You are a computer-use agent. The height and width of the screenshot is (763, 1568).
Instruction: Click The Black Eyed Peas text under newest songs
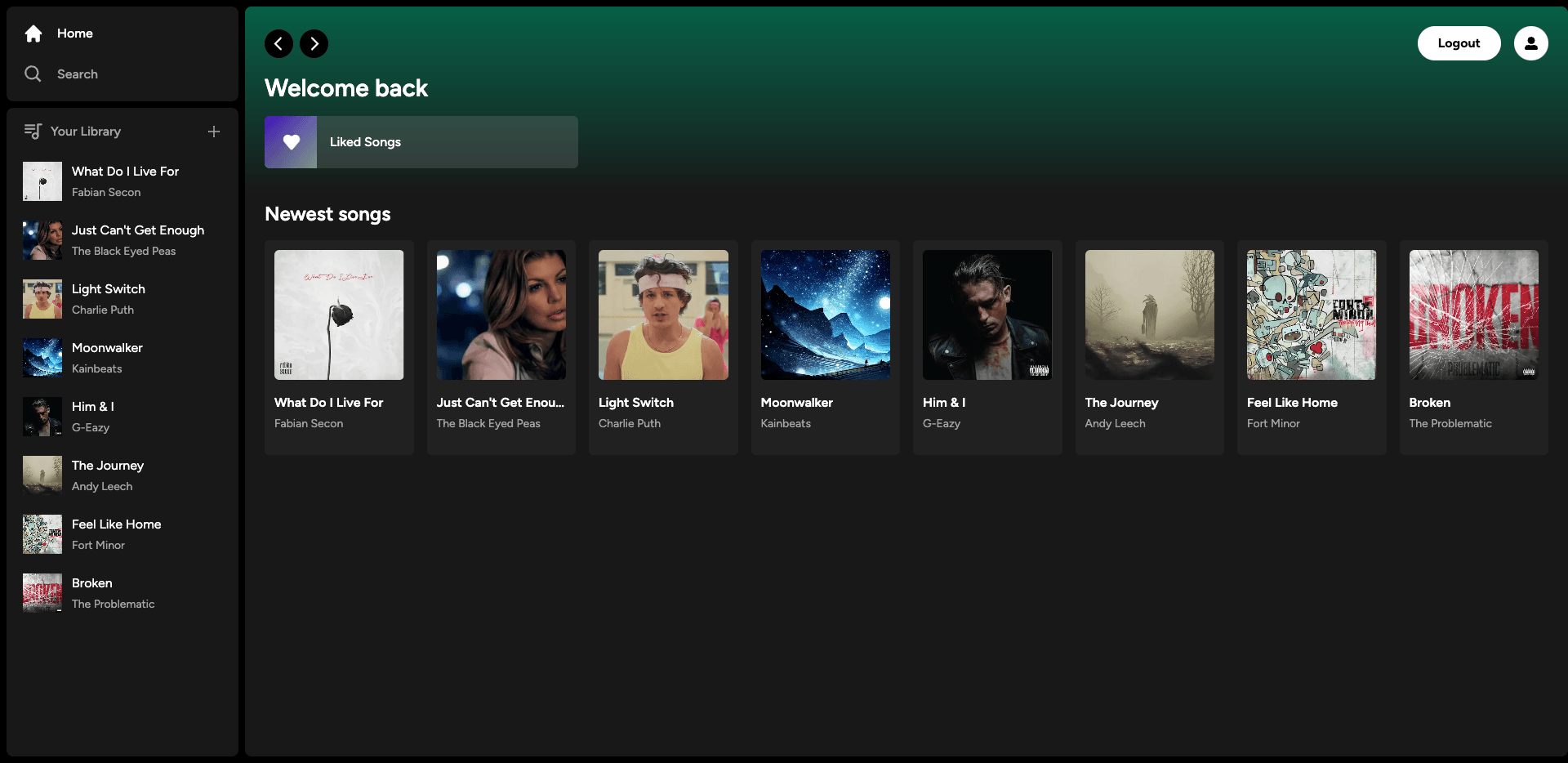[x=488, y=423]
